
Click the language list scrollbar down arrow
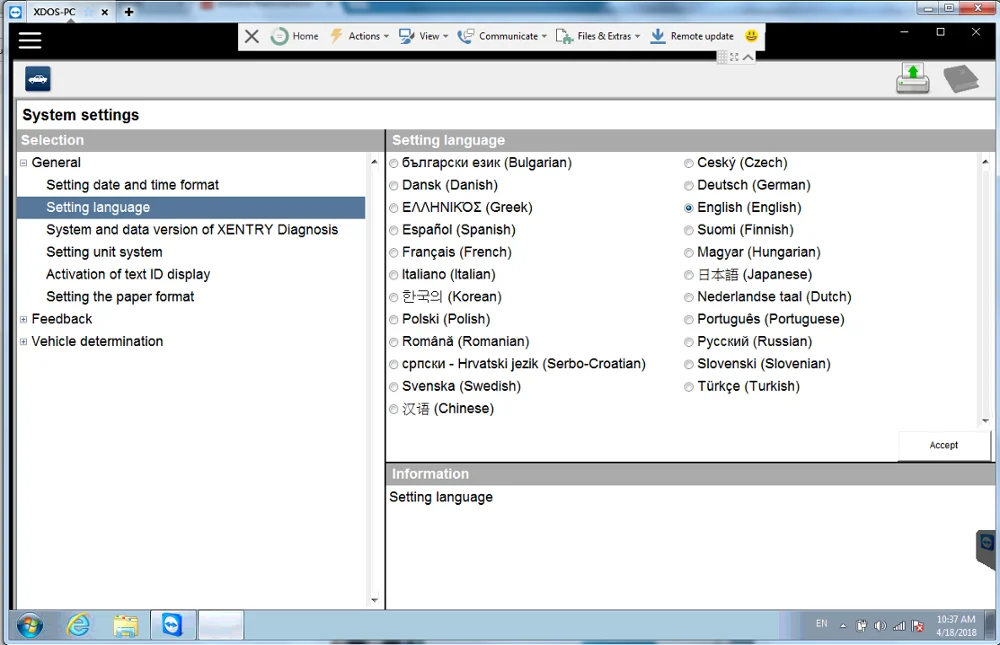point(985,420)
